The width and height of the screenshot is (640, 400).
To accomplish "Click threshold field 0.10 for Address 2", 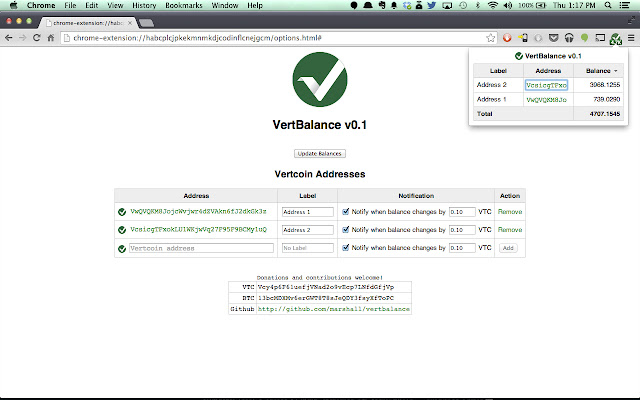I will (462, 230).
